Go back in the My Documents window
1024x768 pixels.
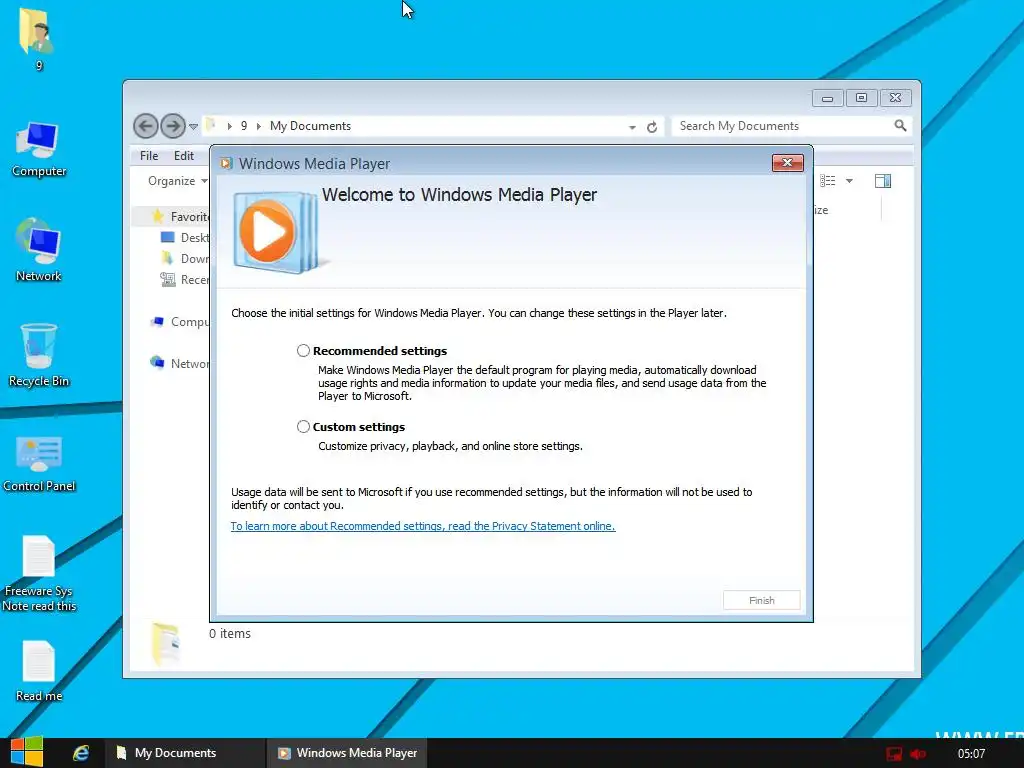[146, 126]
